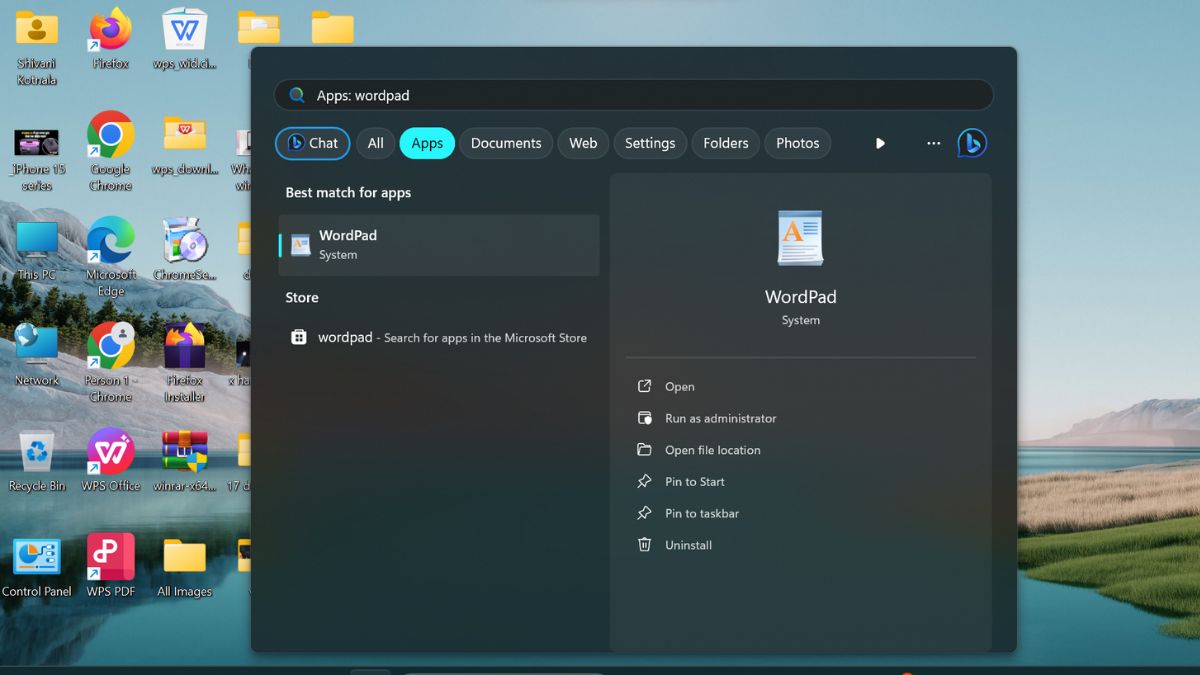Viewport: 1200px width, 675px height.
Task: Switch to the All filter tab
Action: tap(375, 143)
